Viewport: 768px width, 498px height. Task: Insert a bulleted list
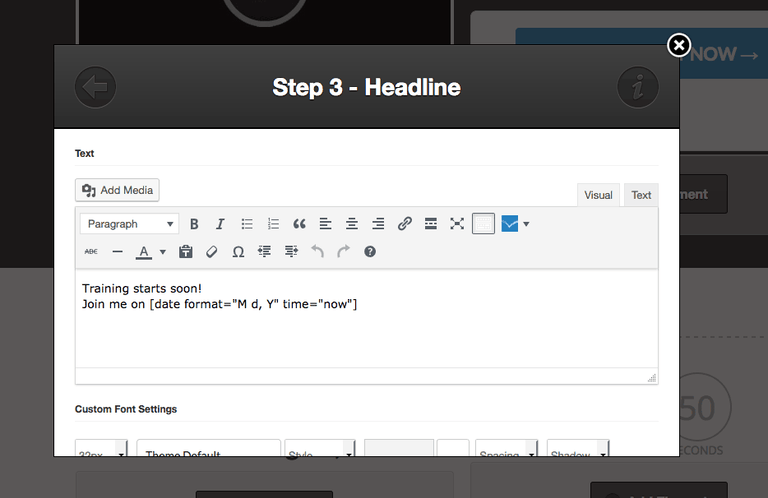(247, 224)
